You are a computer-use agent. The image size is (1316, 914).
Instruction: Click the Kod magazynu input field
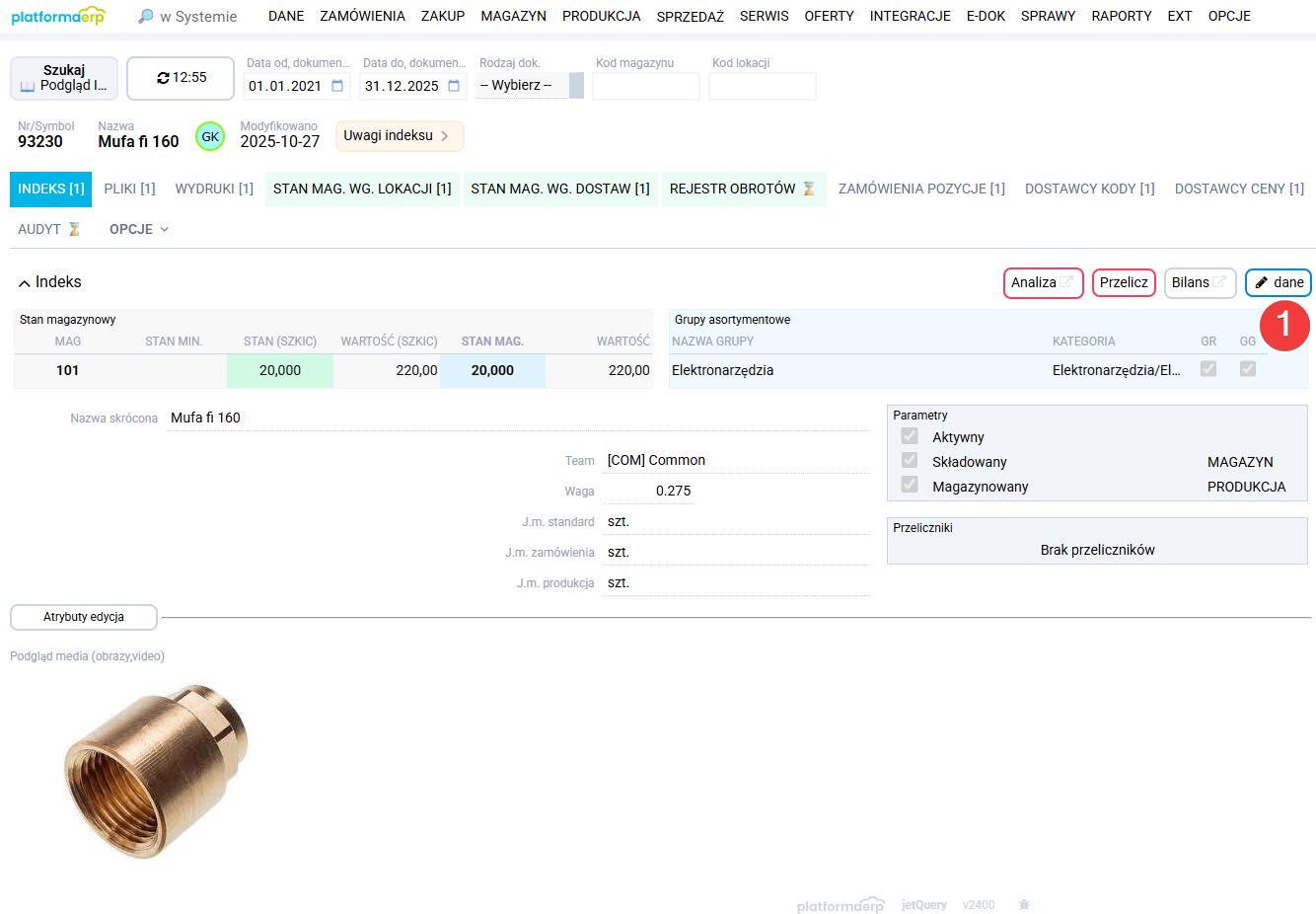[x=645, y=87]
